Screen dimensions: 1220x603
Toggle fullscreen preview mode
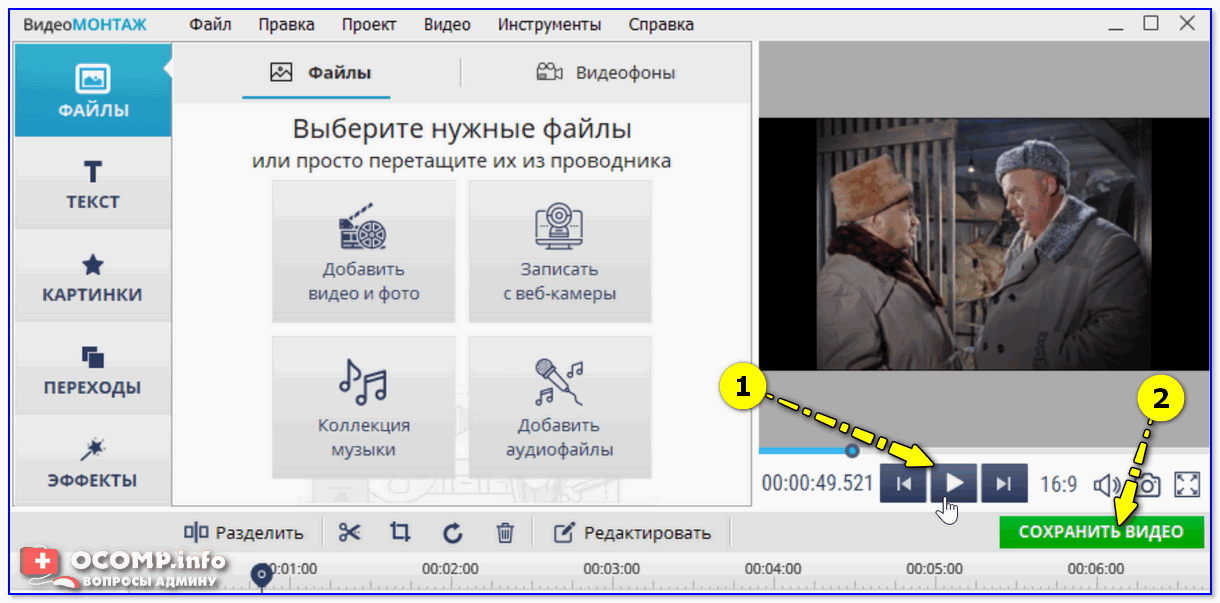tap(1187, 485)
